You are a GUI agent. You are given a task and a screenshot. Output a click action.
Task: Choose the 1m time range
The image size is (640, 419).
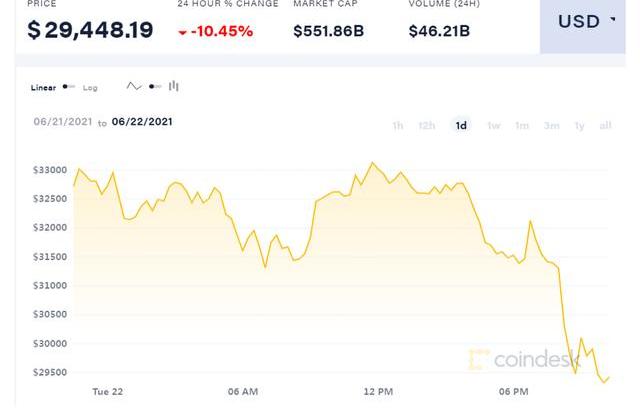click(x=521, y=125)
